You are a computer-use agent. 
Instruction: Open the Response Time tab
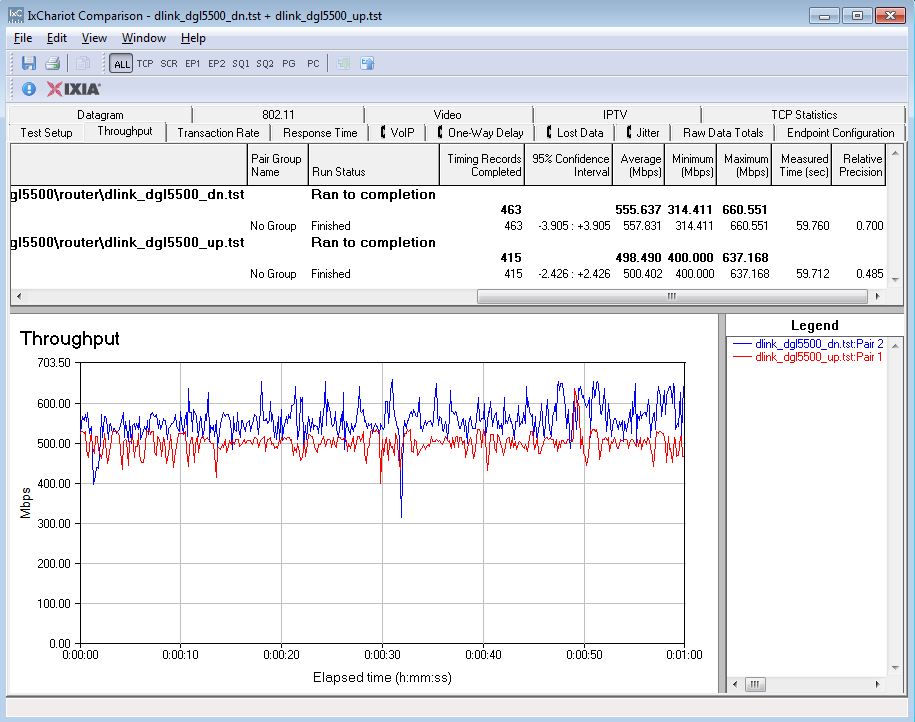pos(320,132)
